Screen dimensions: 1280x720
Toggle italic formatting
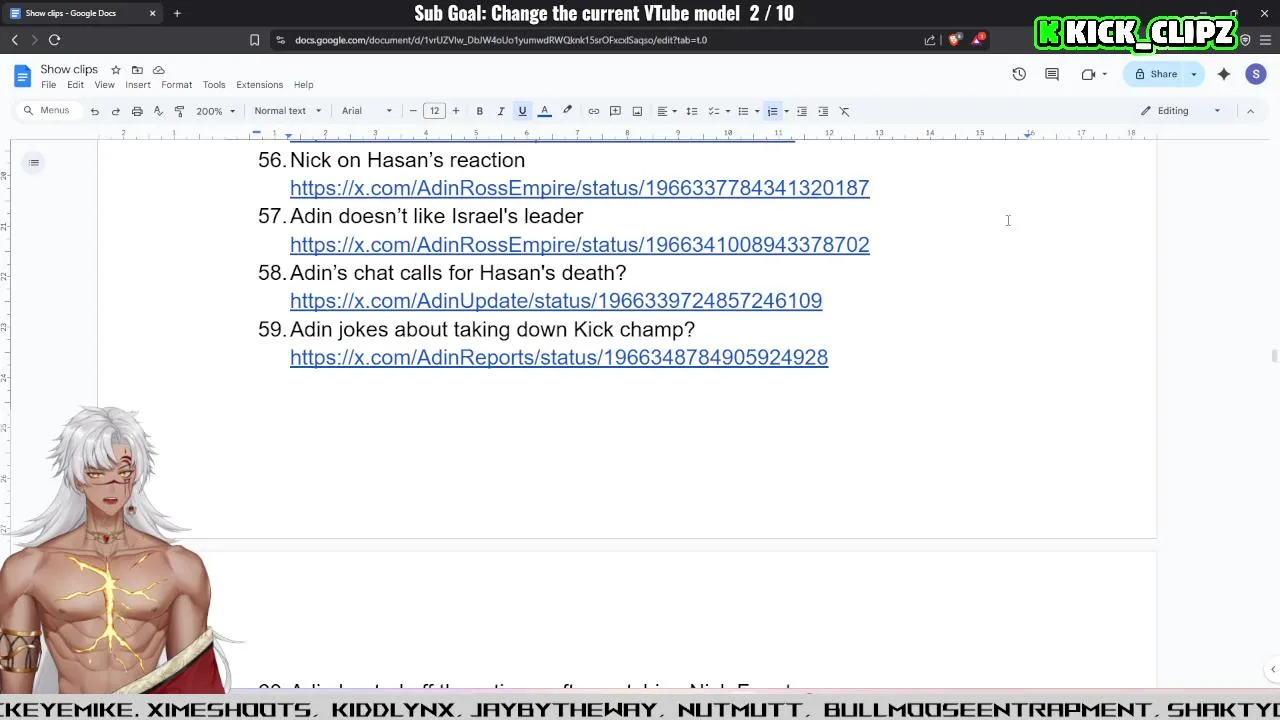[501, 111]
